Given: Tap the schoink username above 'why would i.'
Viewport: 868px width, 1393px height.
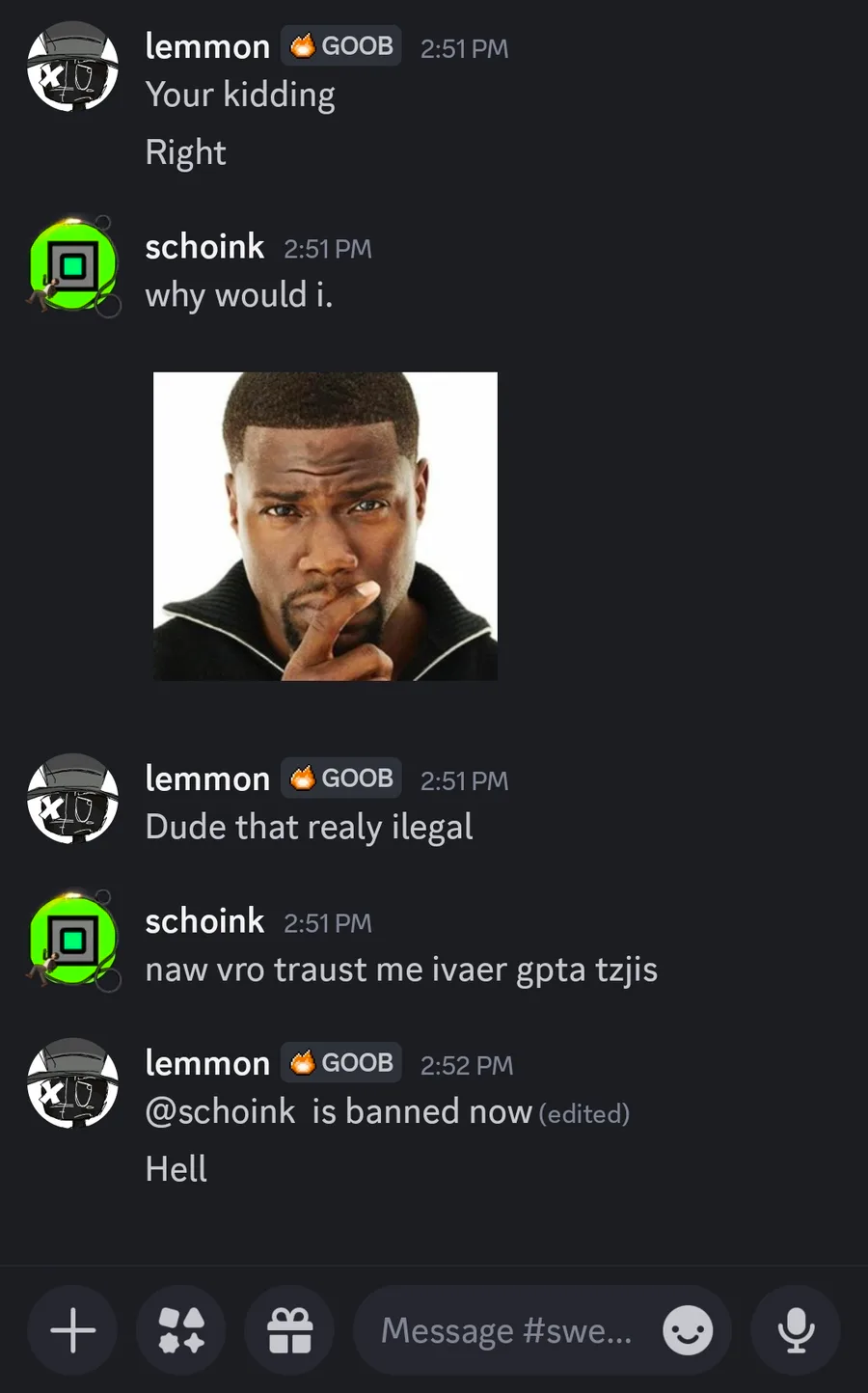Looking at the screenshot, I should pos(204,247).
